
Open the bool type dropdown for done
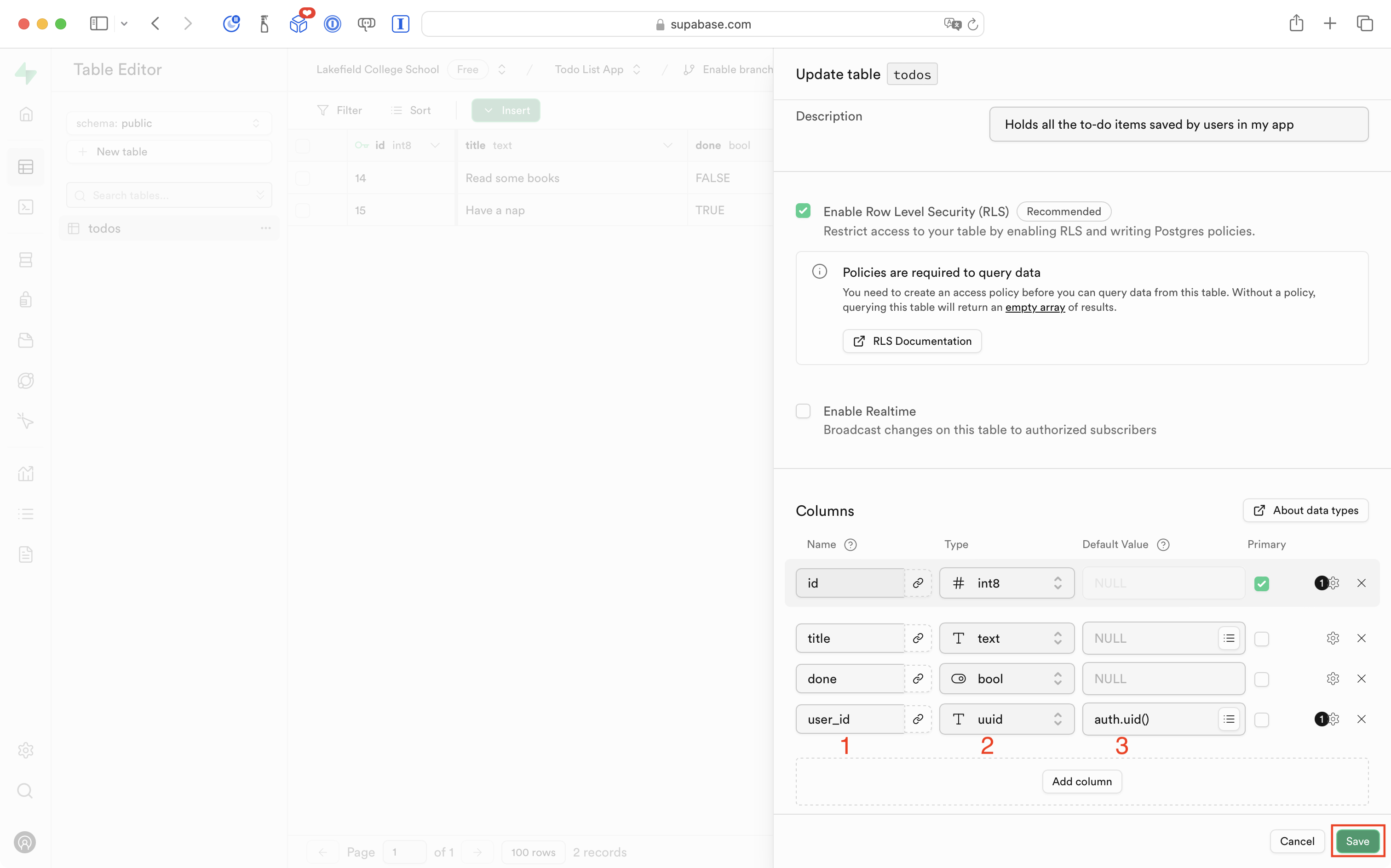(x=1006, y=679)
